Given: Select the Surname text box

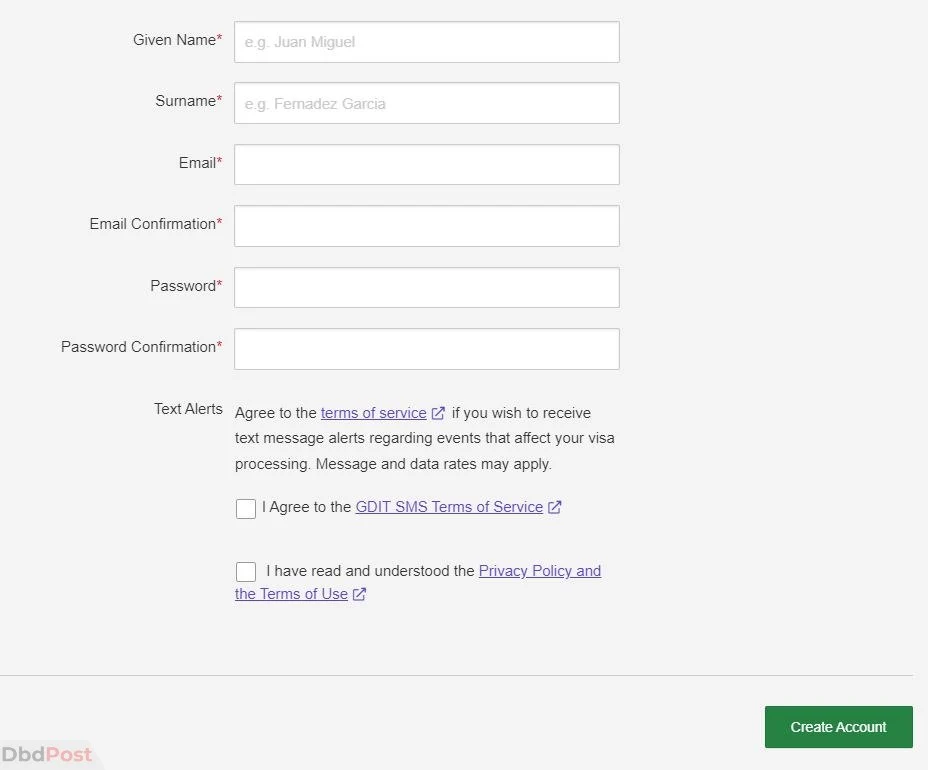Looking at the screenshot, I should pos(427,103).
